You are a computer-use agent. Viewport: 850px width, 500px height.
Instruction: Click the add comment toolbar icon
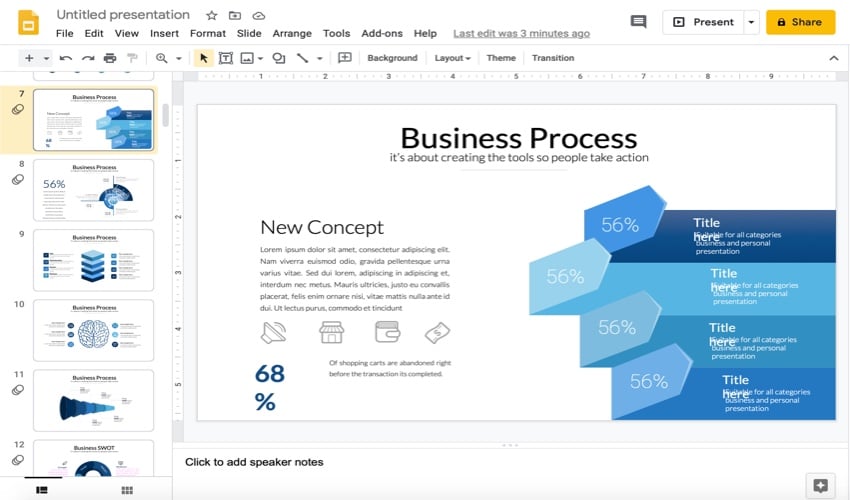[345, 58]
